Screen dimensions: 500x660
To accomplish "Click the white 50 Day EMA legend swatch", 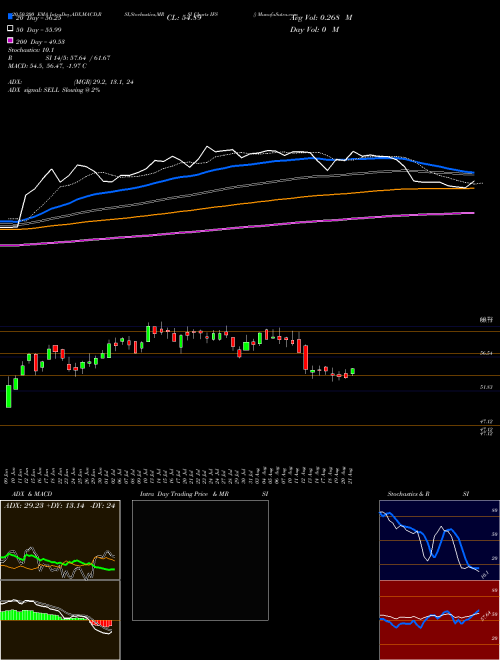I will tap(10, 29).
